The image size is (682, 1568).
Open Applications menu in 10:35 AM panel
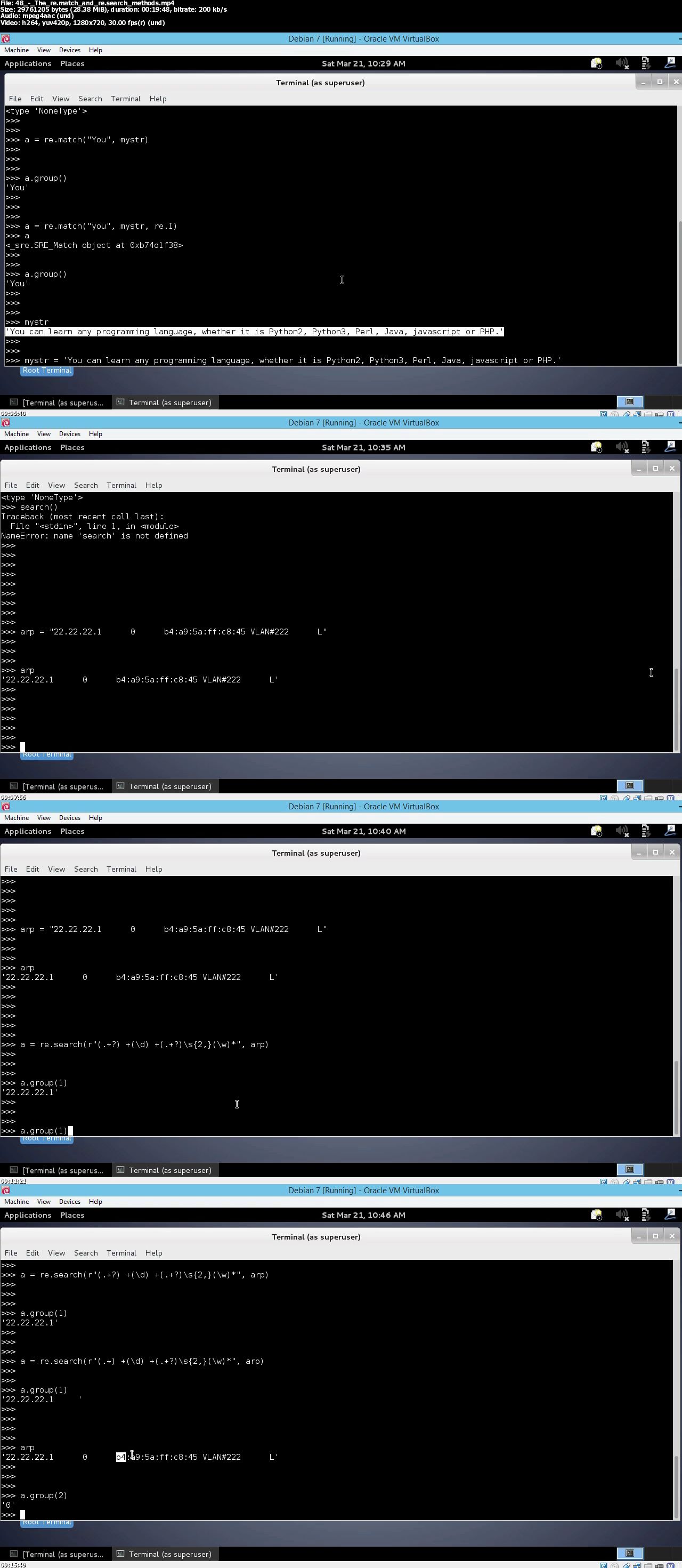pyautogui.click(x=28, y=447)
